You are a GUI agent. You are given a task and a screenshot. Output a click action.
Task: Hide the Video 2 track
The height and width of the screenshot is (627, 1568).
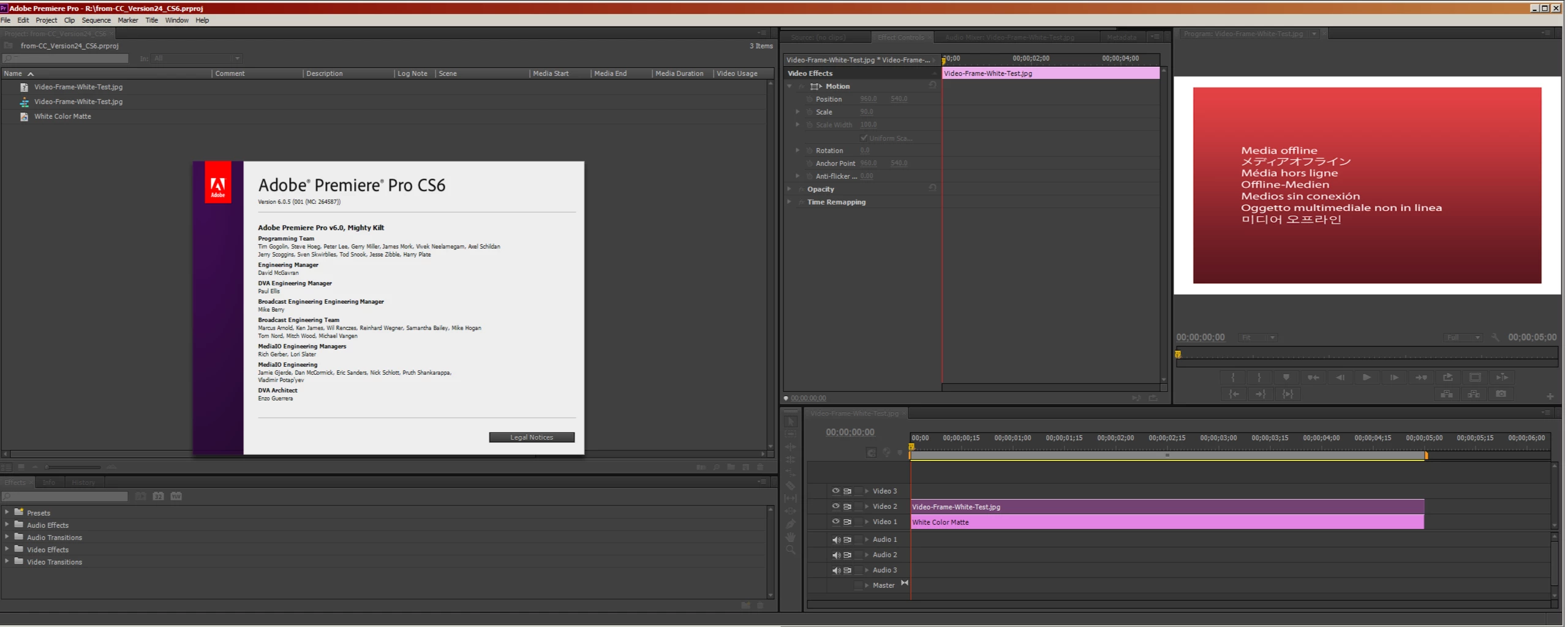(835, 506)
